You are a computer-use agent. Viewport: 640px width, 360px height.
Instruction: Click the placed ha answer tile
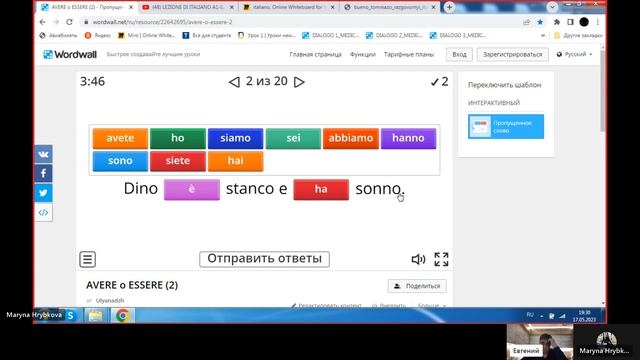[321, 189]
